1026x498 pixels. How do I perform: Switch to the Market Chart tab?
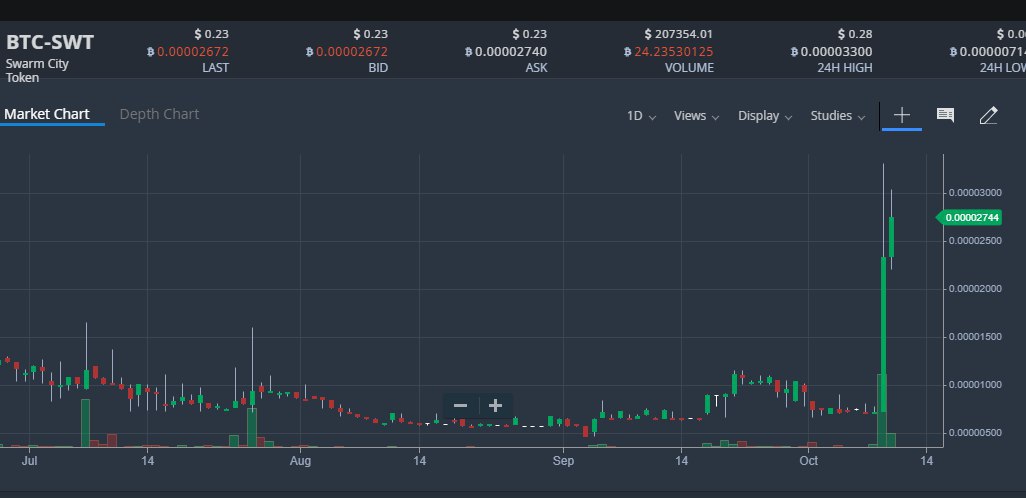coord(47,114)
